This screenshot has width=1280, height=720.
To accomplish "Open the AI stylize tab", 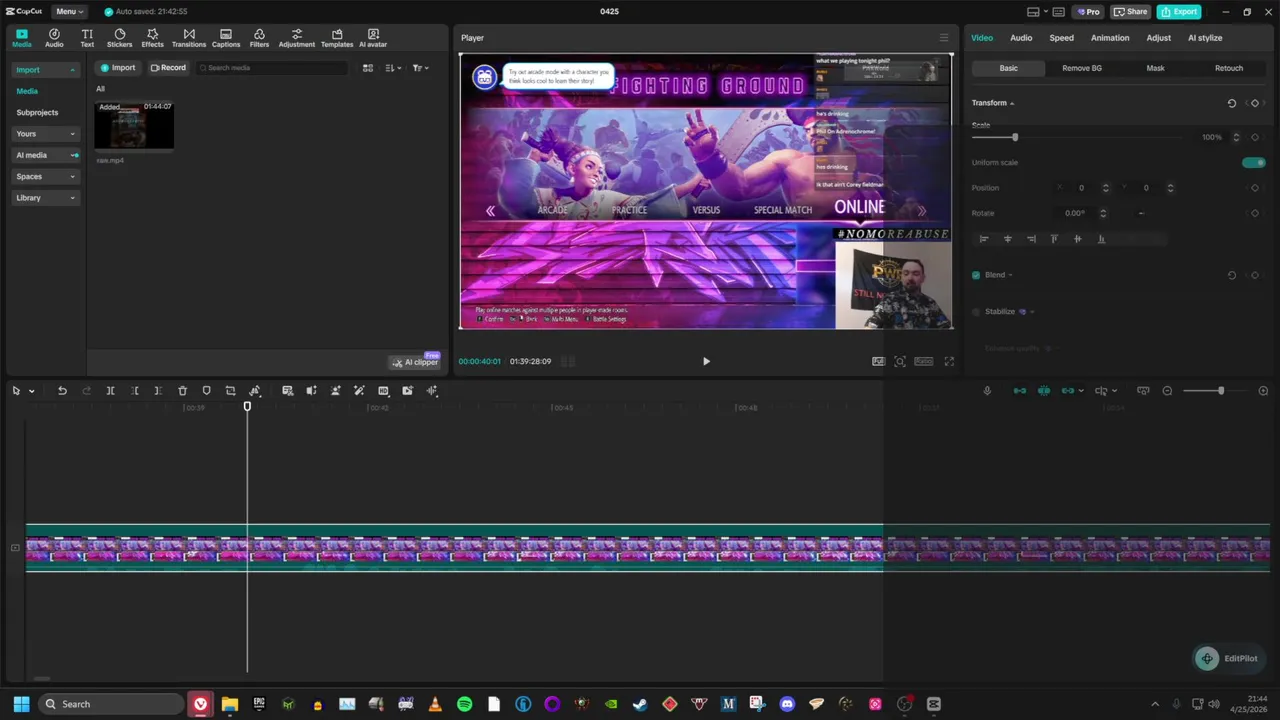I will [x=1205, y=38].
